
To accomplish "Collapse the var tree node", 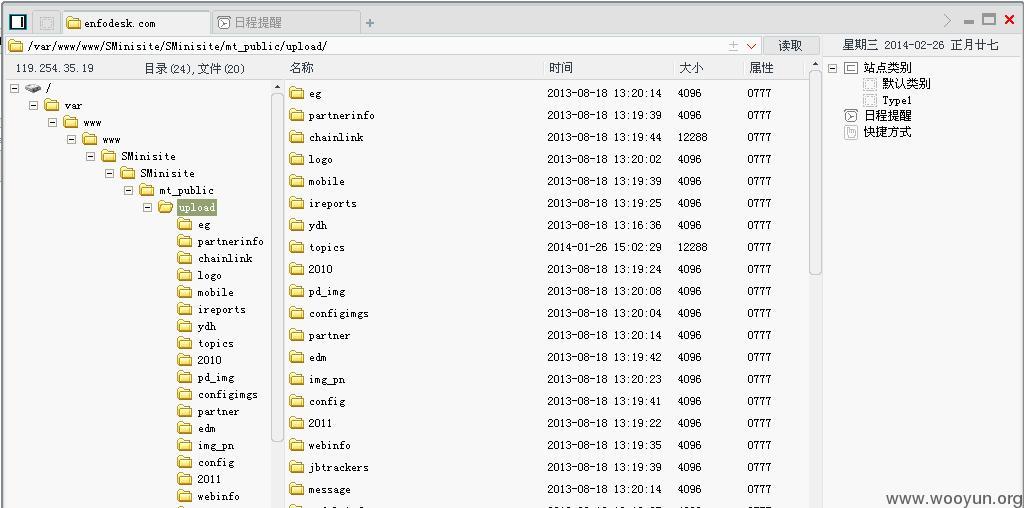I will (x=33, y=105).
